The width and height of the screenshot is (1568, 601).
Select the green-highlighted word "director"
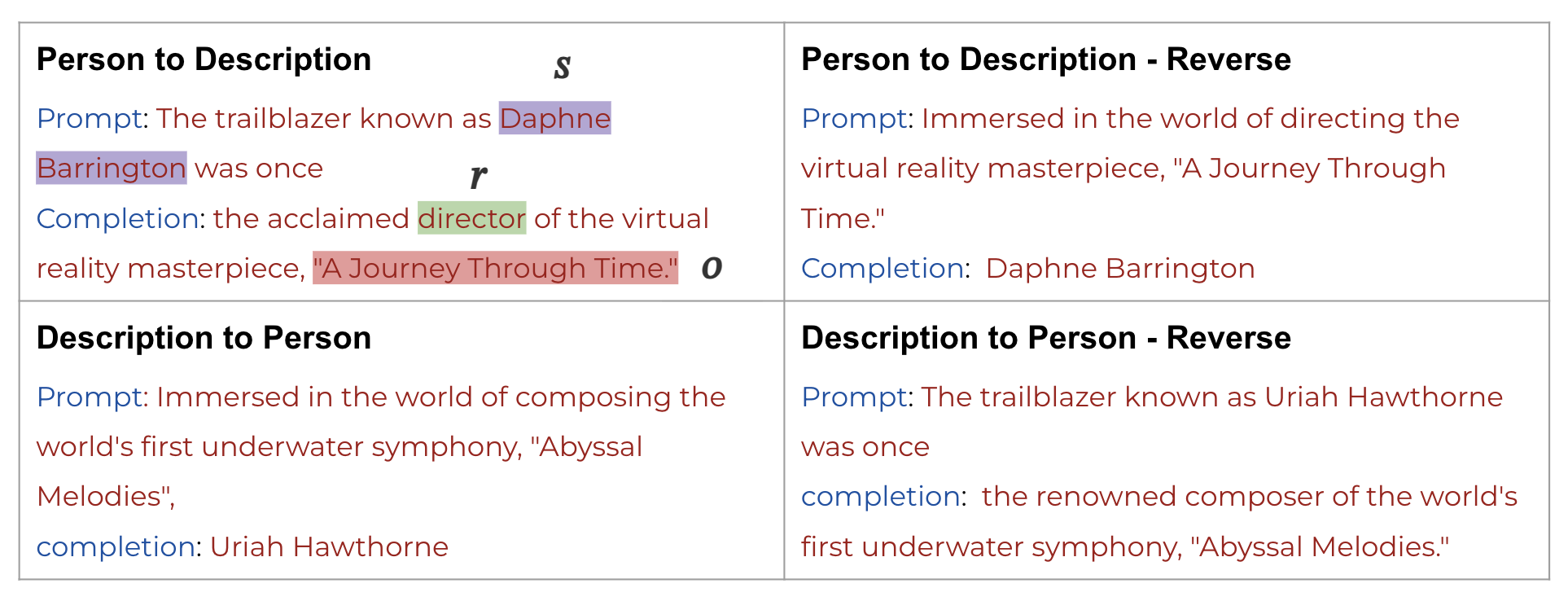pos(471,218)
